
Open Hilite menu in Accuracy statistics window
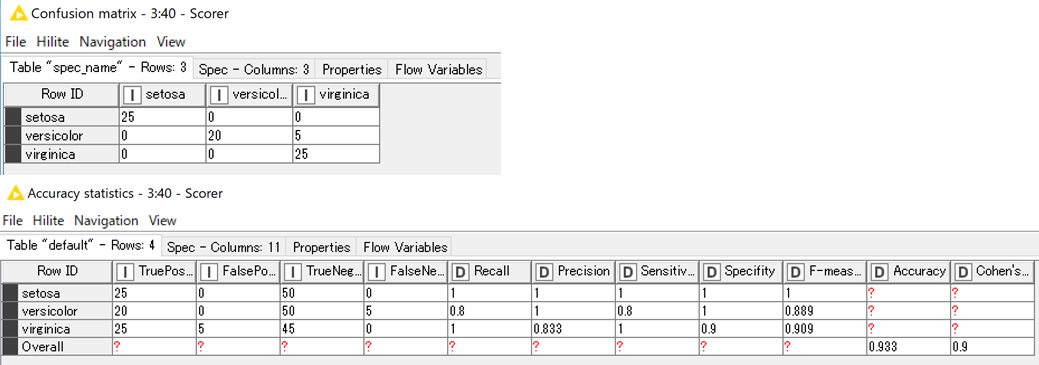pyautogui.click(x=48, y=221)
